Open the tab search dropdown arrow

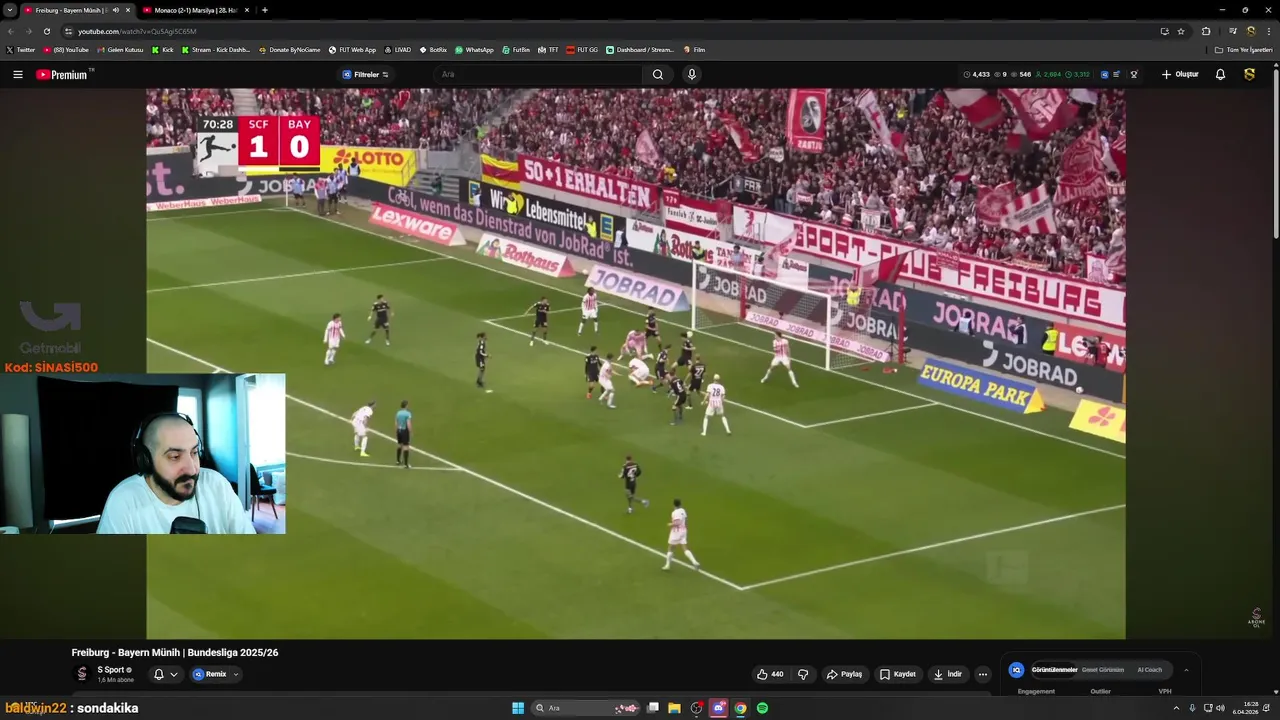9,10
